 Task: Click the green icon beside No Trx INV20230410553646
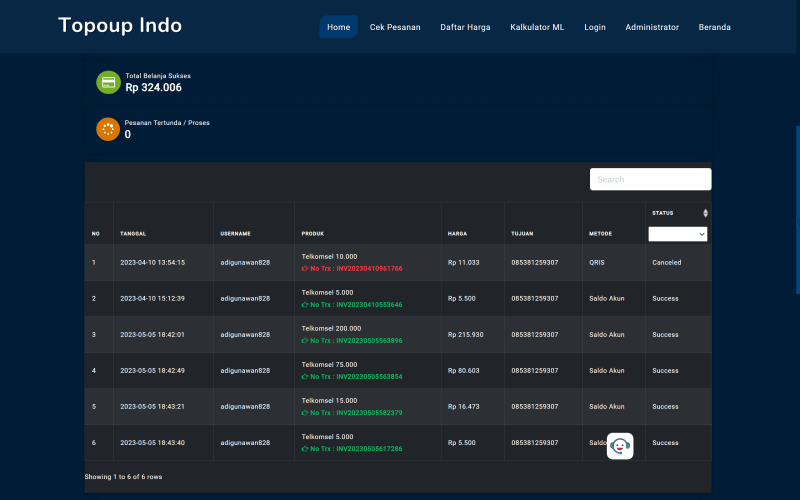305,305
